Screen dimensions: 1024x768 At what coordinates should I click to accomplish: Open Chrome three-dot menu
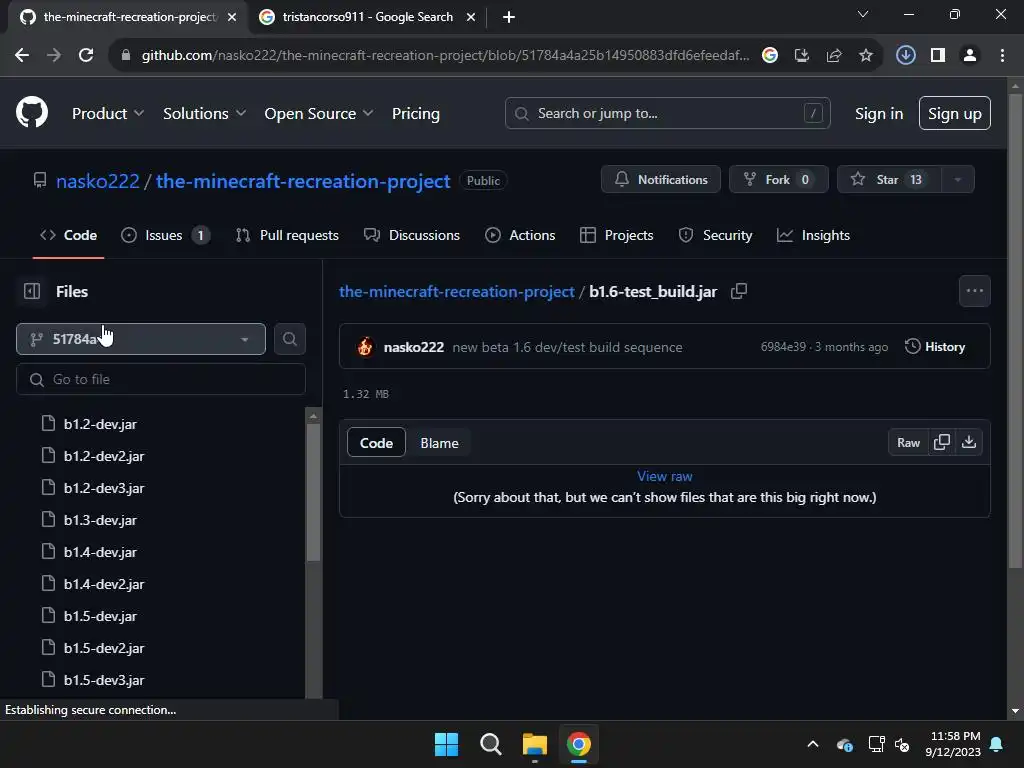click(1002, 55)
